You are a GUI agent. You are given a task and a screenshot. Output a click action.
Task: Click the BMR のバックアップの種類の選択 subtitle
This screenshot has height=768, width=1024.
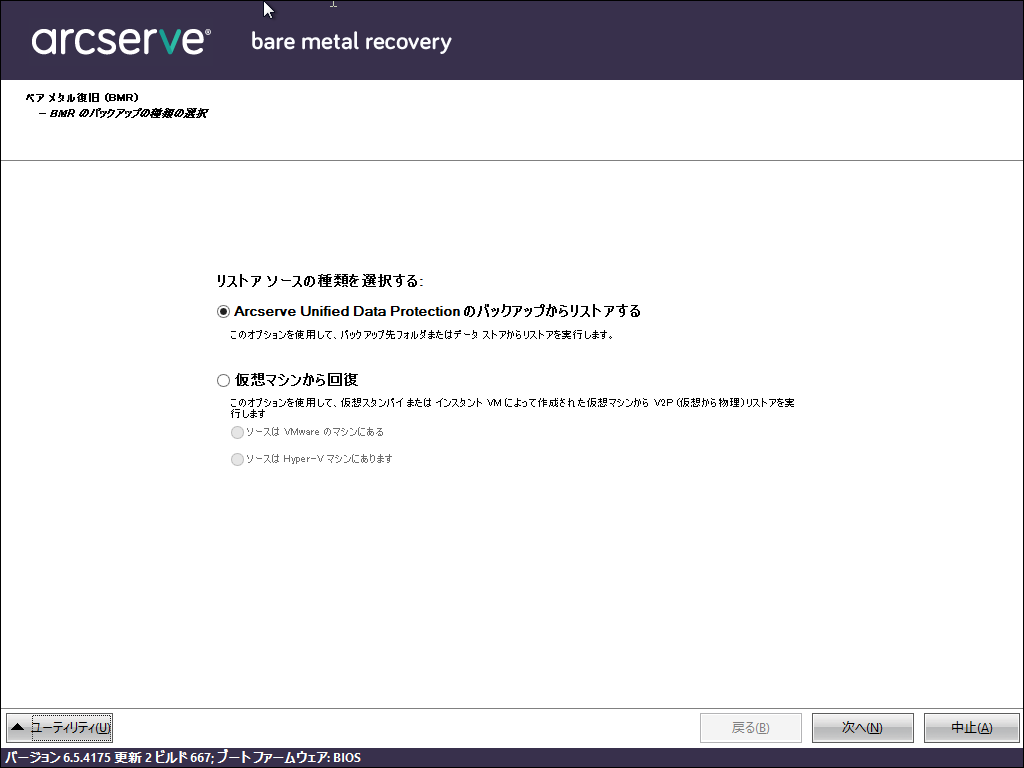[x=123, y=113]
